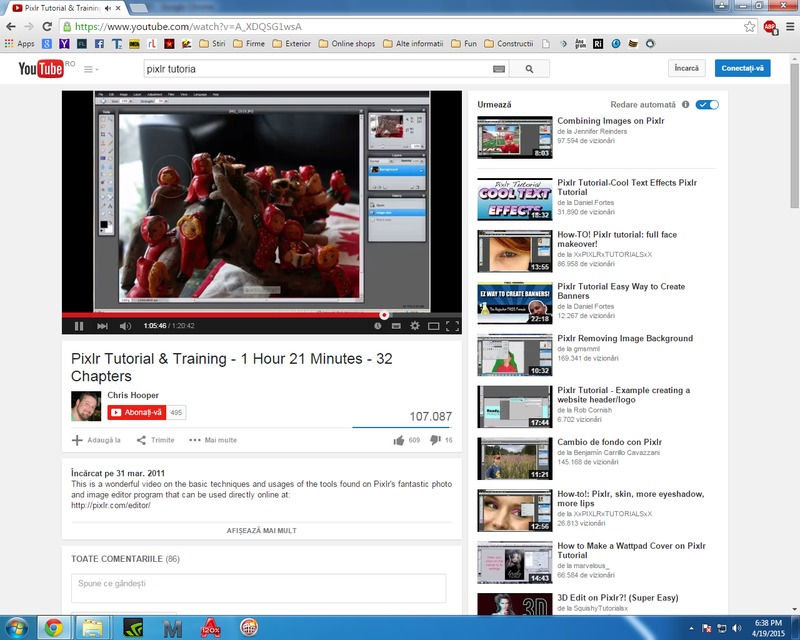Expand description with AFIȘEAZĂ MAI MULT
The width and height of the screenshot is (800, 640).
(x=262, y=530)
